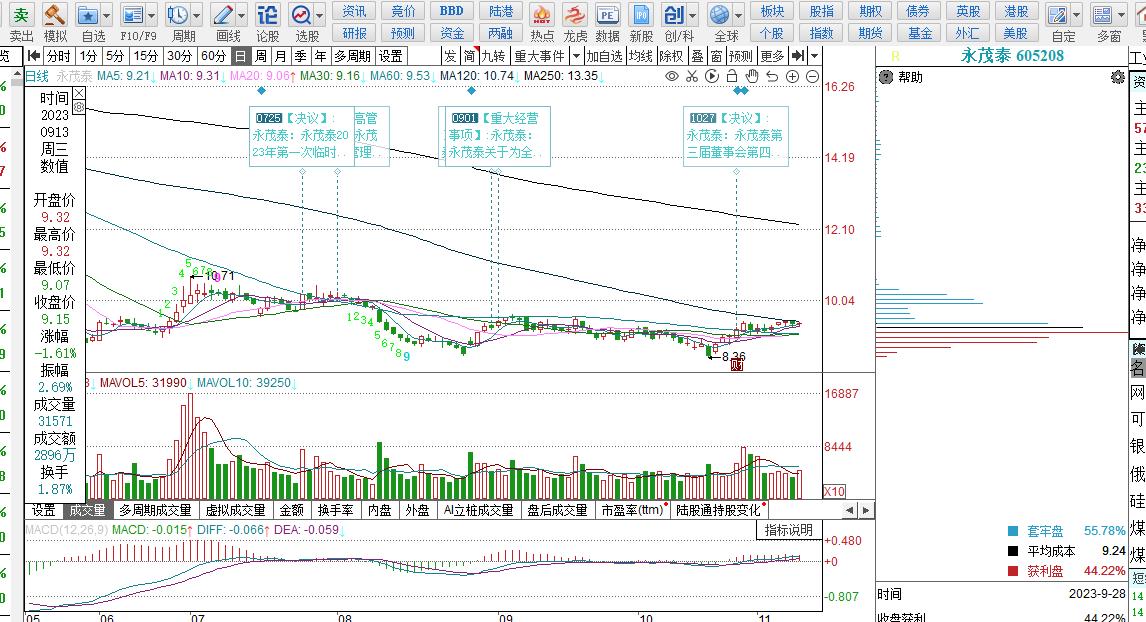Close the data info panel with X
1146x622 pixels.
(x=79, y=94)
